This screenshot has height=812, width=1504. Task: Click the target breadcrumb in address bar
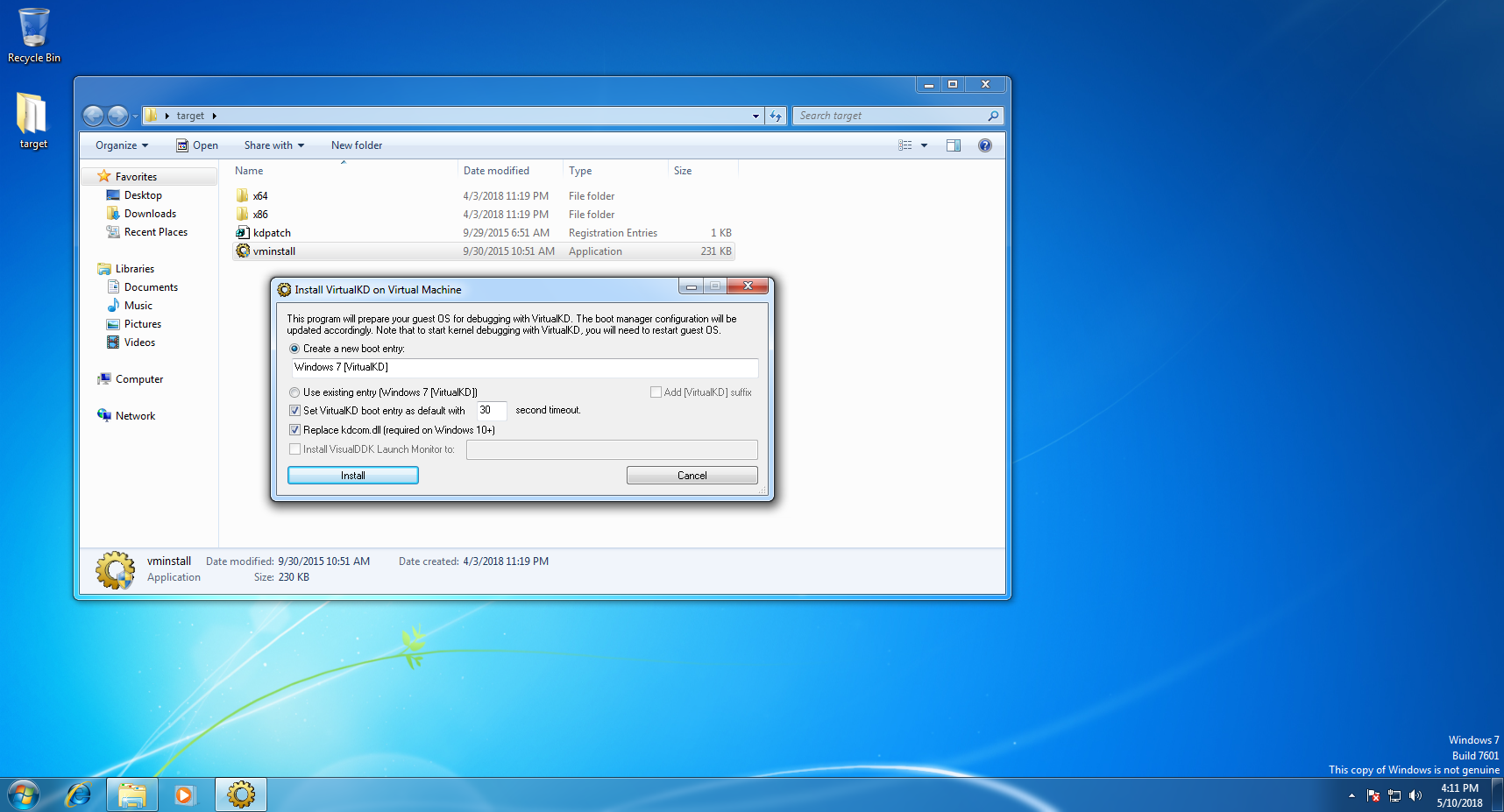click(190, 116)
